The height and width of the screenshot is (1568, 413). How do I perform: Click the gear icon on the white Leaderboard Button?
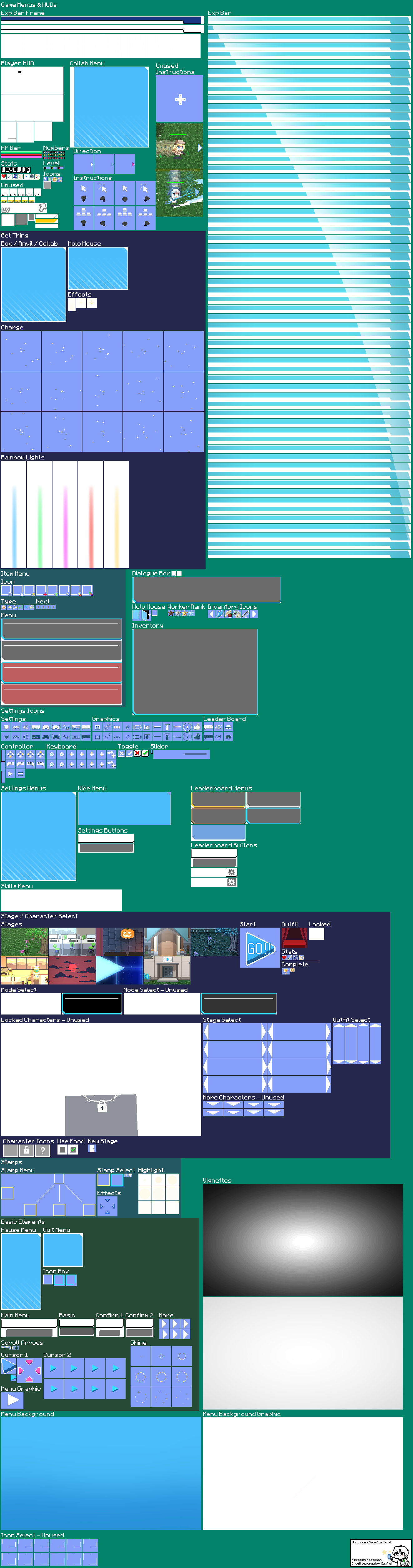tap(231, 872)
